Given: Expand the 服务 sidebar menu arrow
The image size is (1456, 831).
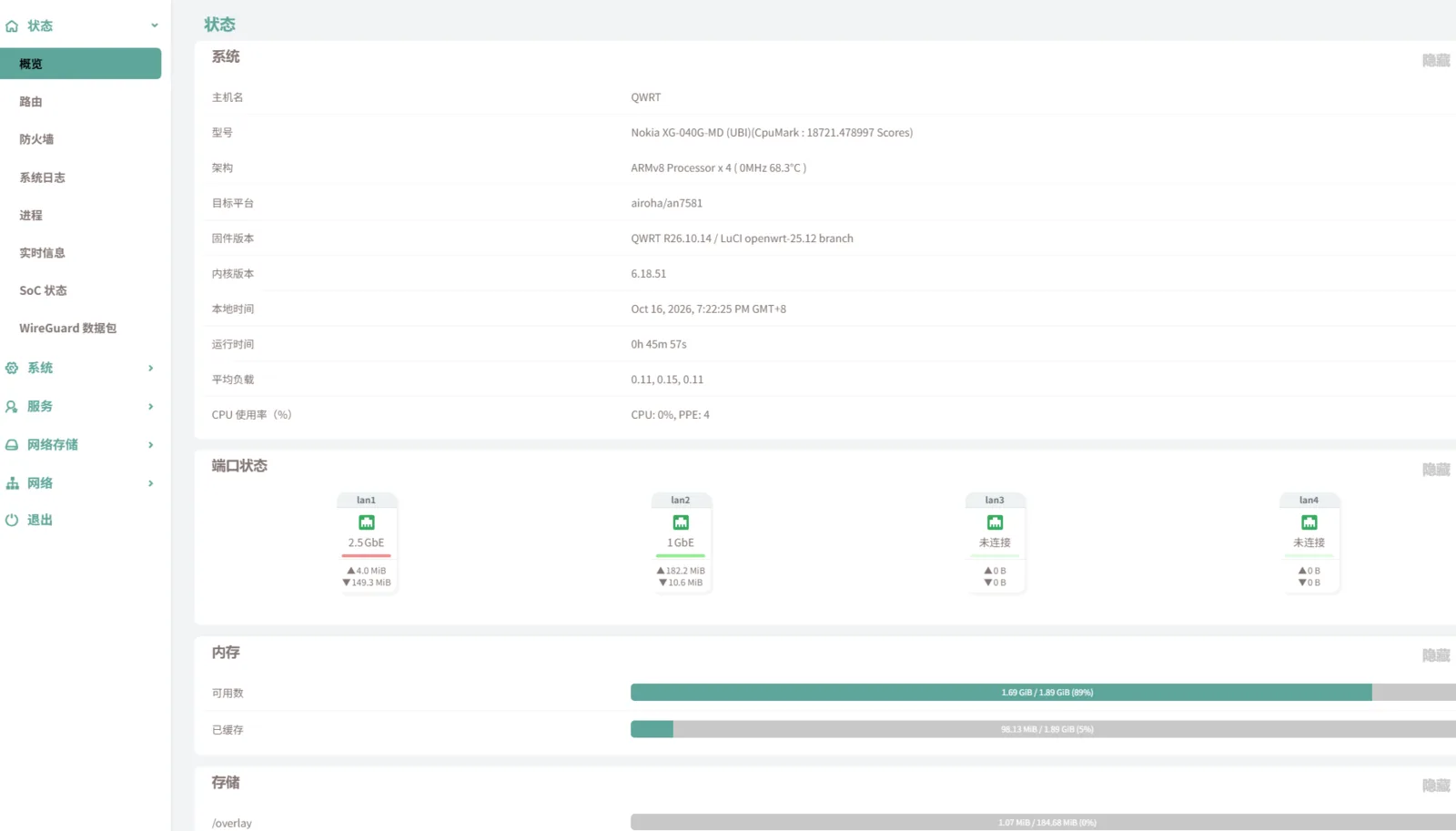Looking at the screenshot, I should pyautogui.click(x=151, y=407).
